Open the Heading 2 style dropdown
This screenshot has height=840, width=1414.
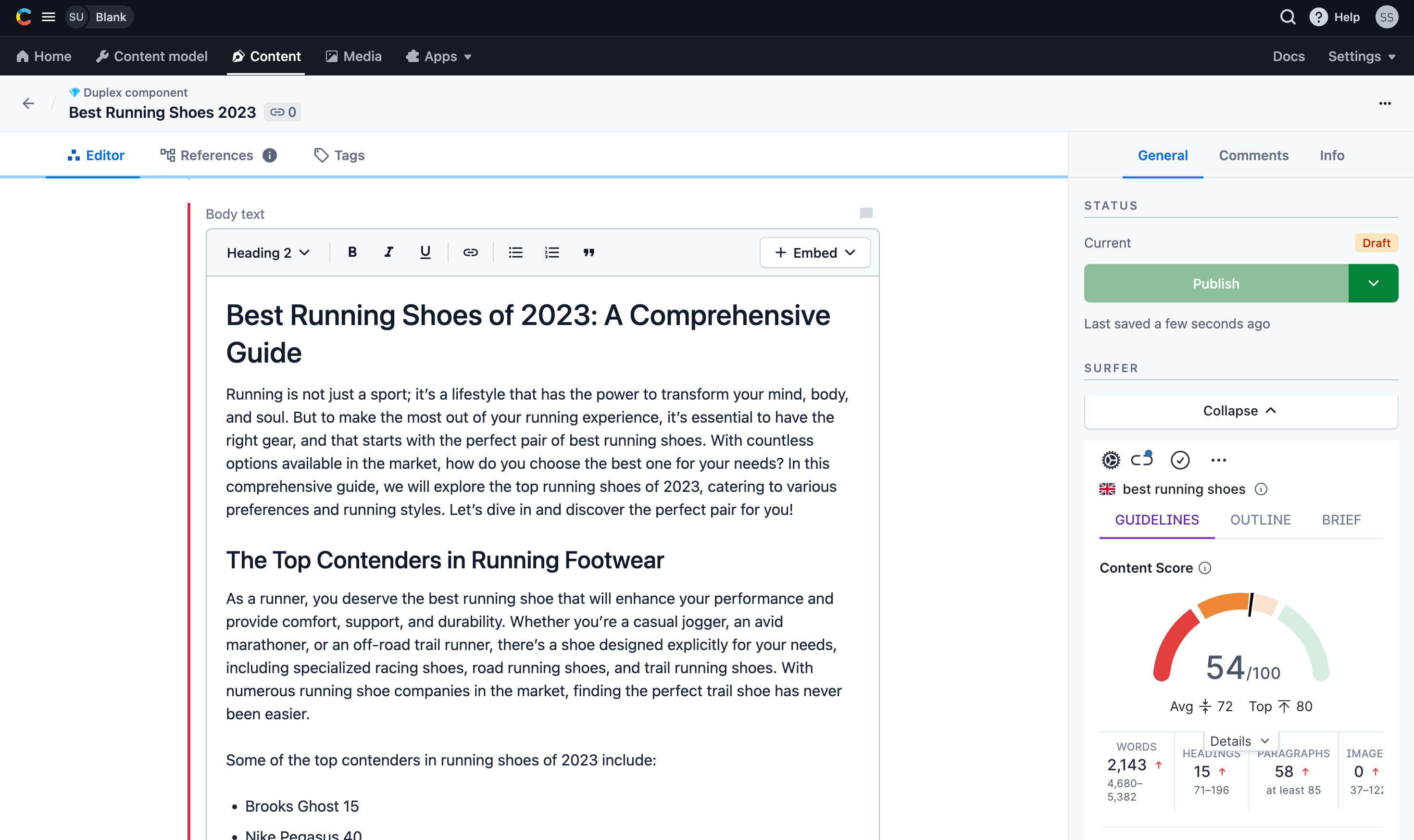point(268,252)
